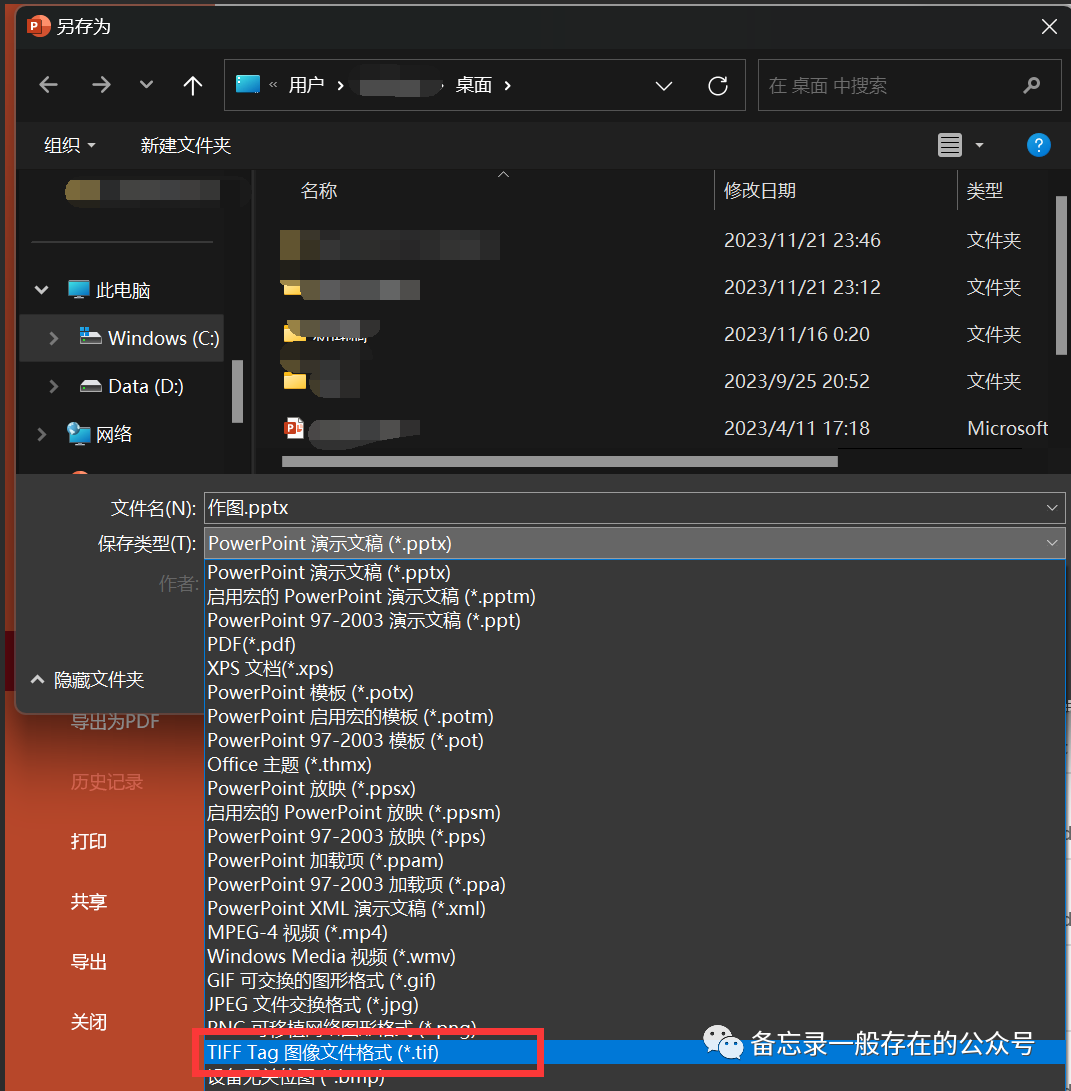Sort by the 类型 column header

click(x=984, y=191)
